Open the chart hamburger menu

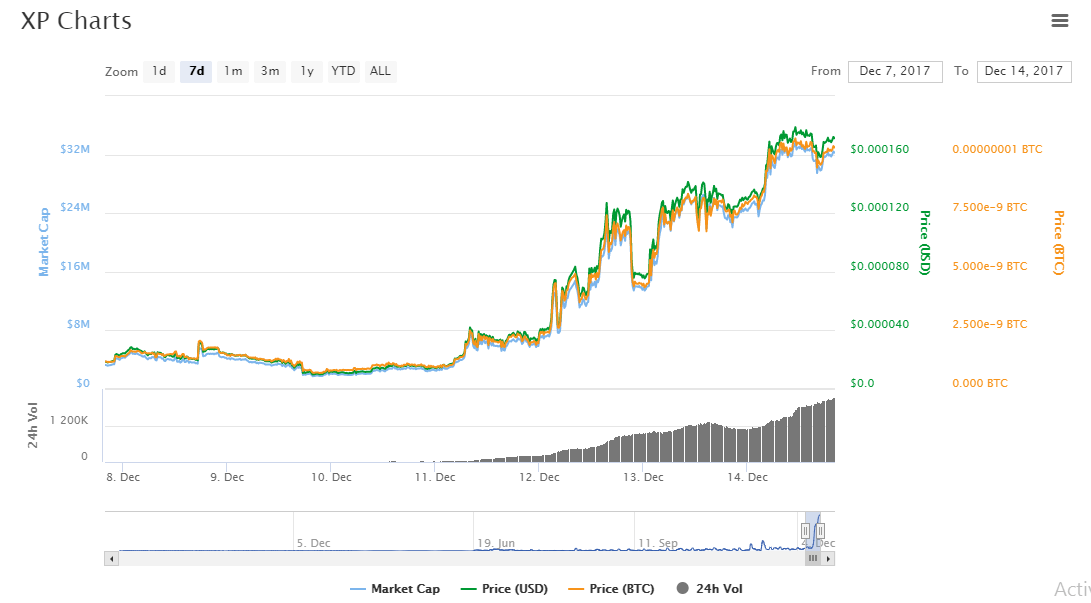(x=1060, y=20)
